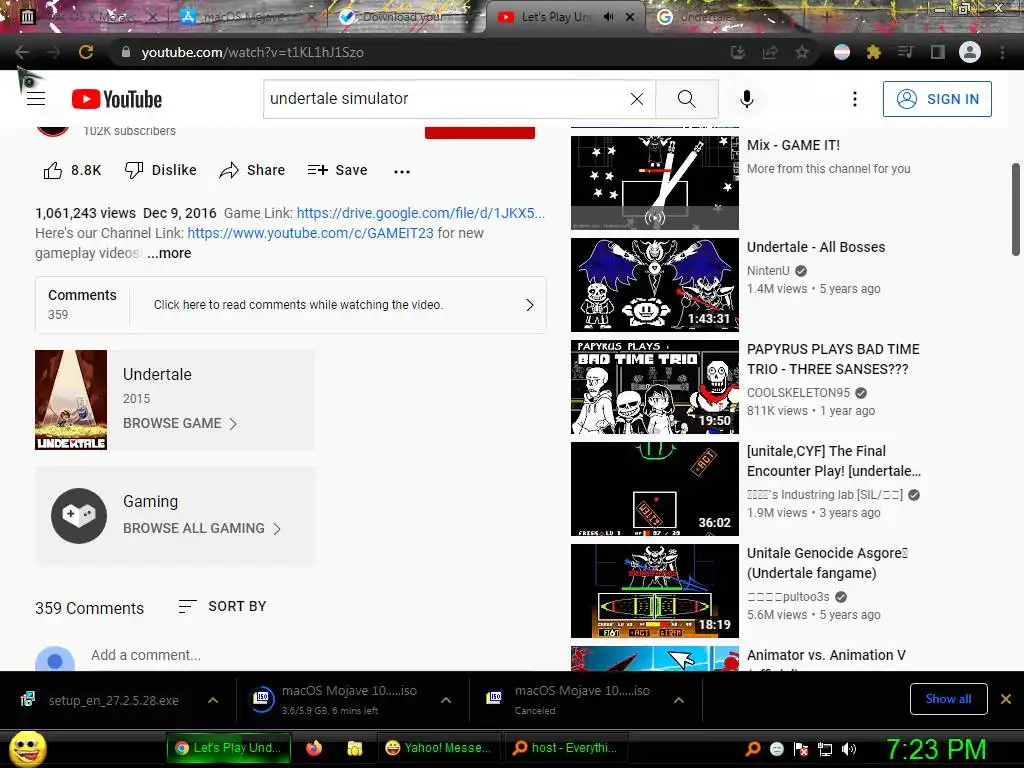Run search with the magnifier button
The height and width of the screenshot is (768, 1024).
[686, 99]
